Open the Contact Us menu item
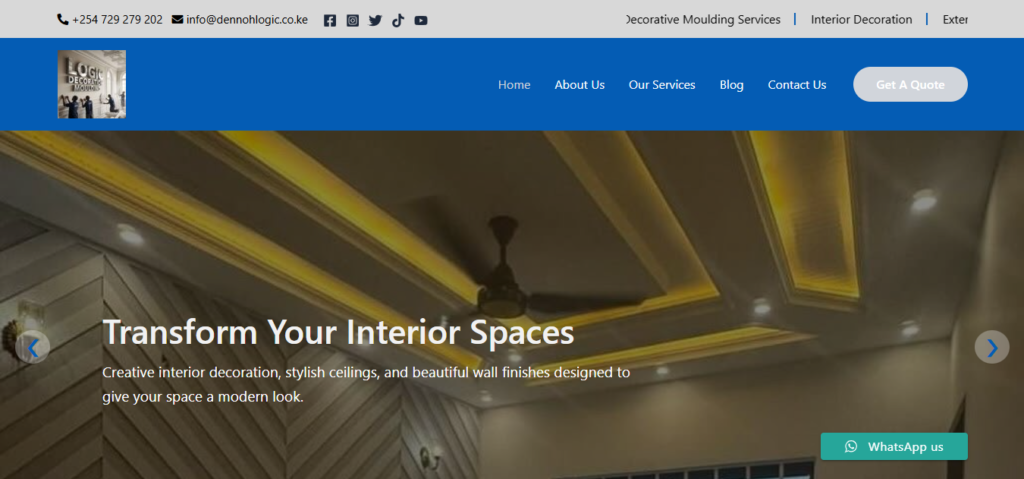This screenshot has height=479, width=1024. point(797,84)
